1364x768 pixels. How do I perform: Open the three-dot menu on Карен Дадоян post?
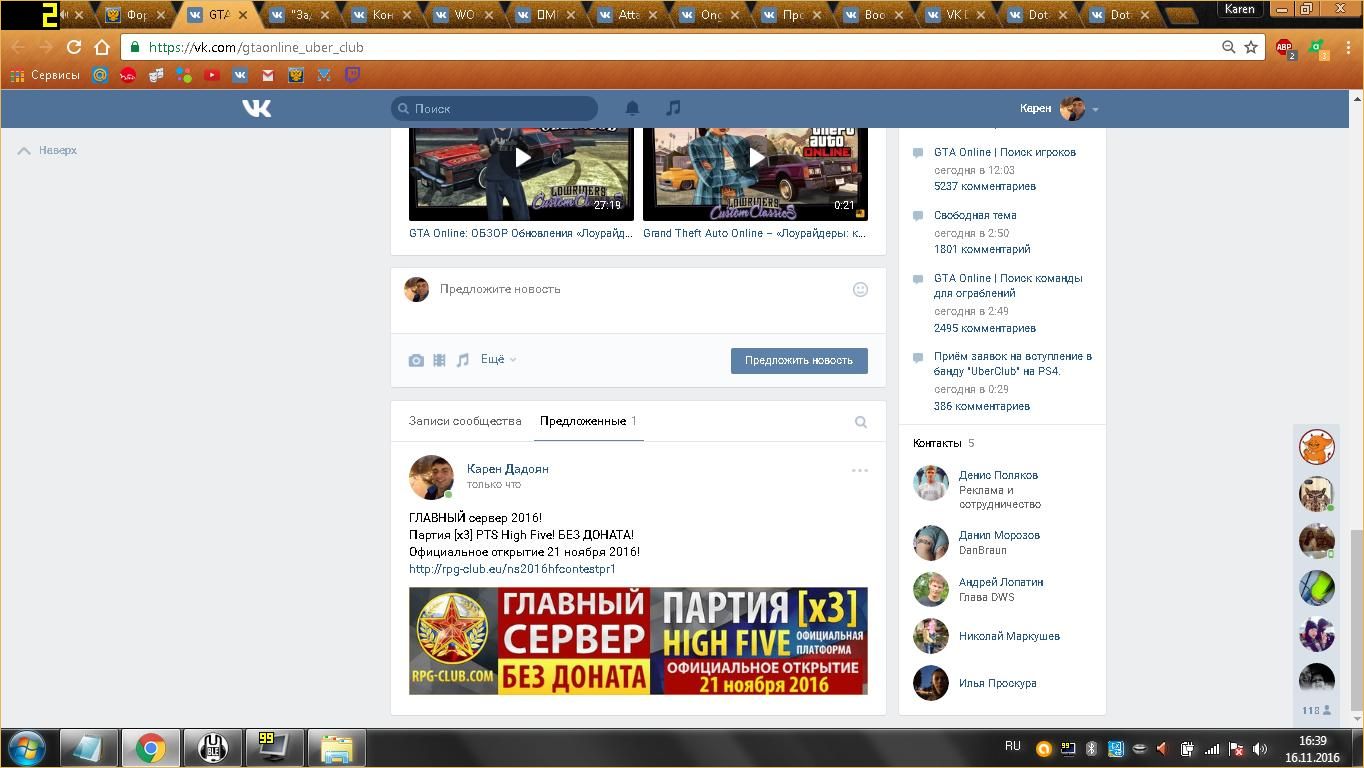click(860, 470)
